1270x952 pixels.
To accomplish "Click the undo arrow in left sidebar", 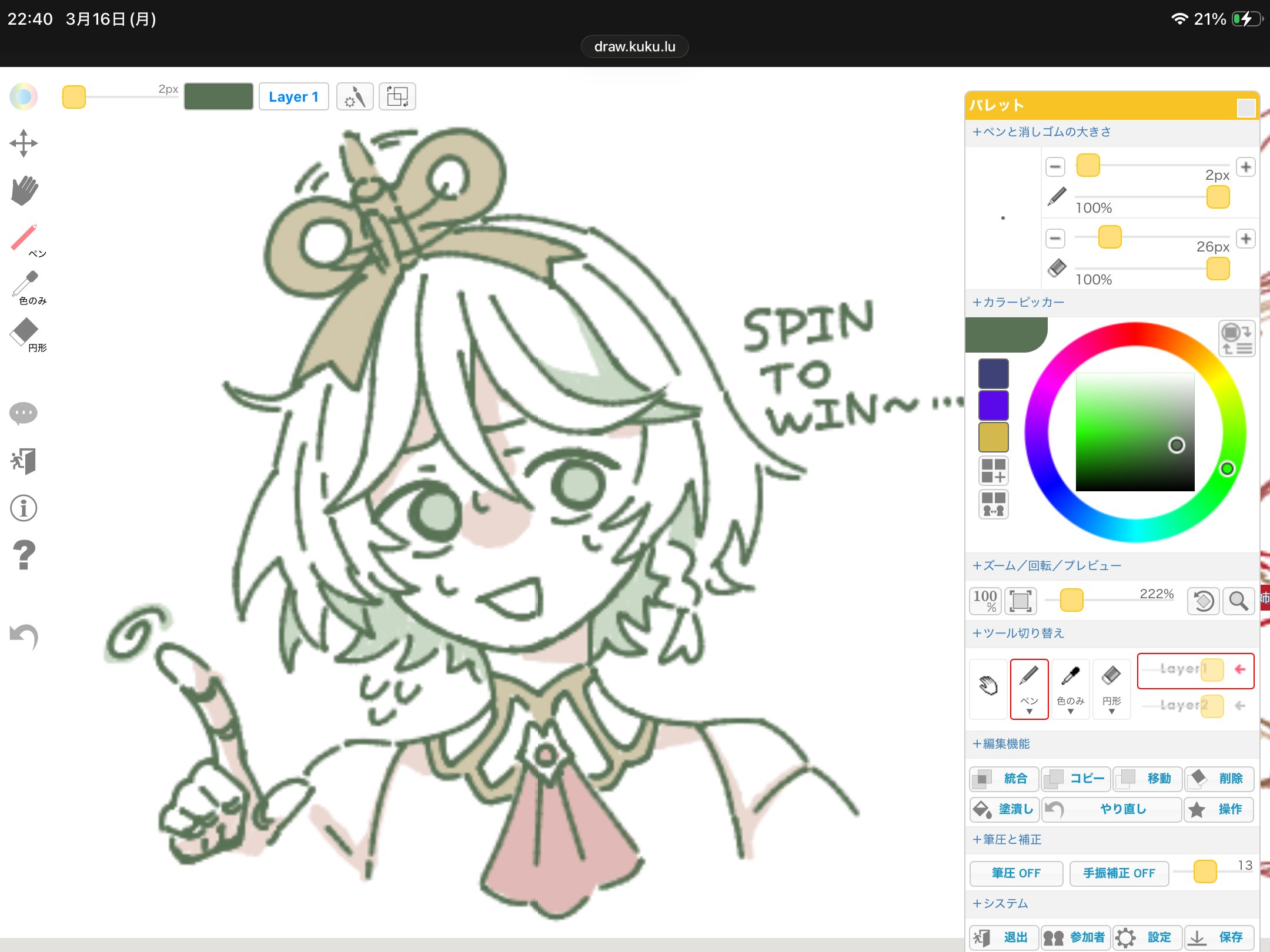I will click(24, 637).
